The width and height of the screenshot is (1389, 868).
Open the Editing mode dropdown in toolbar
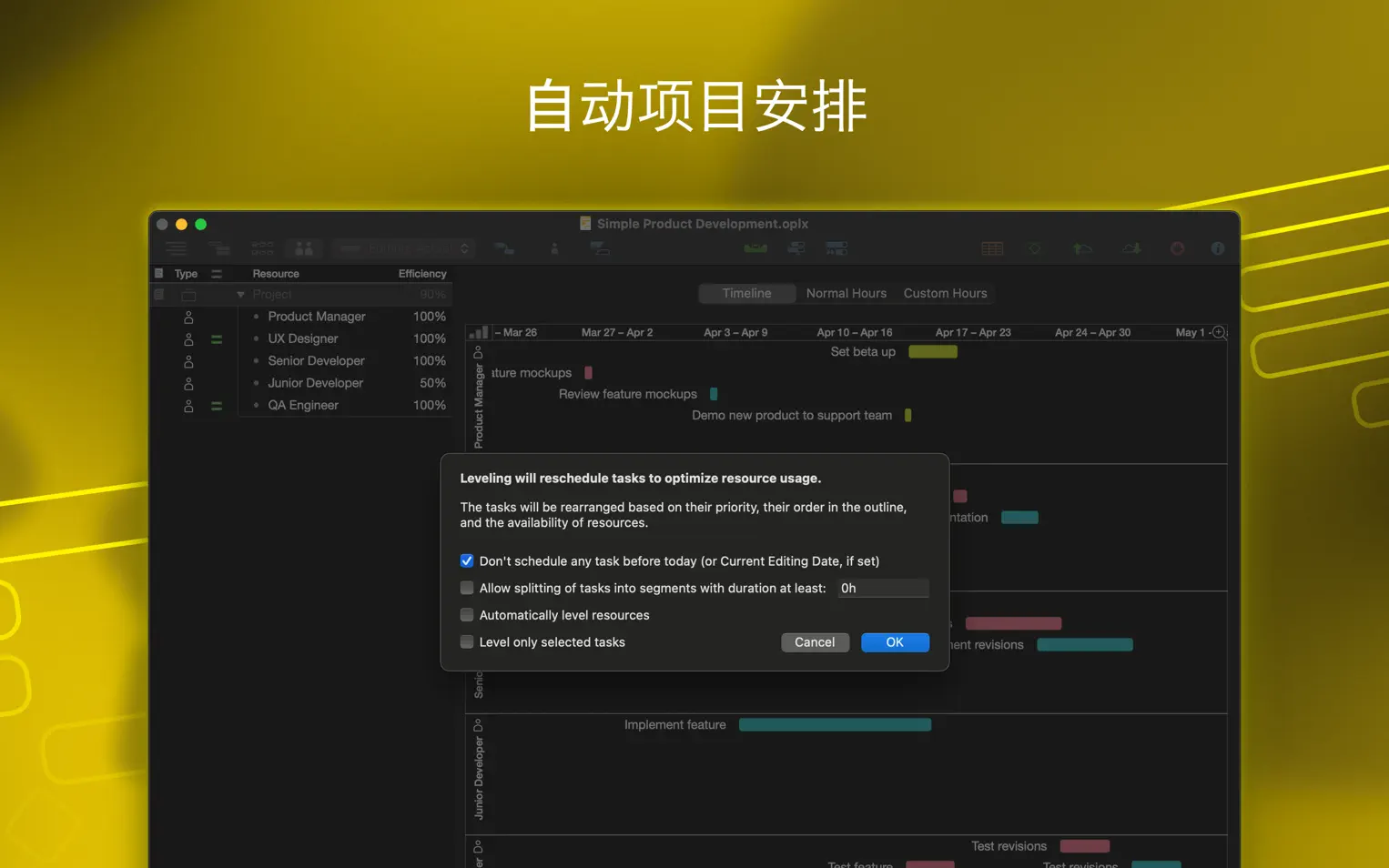point(405,248)
